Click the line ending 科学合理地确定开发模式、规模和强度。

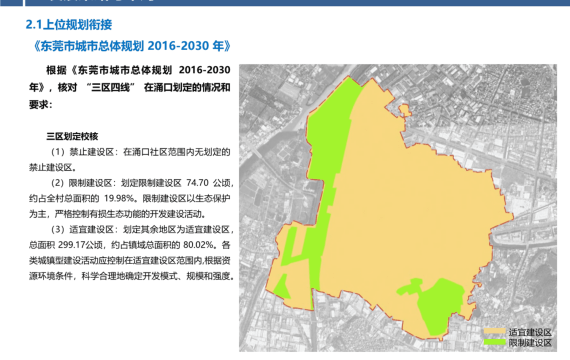(132, 276)
